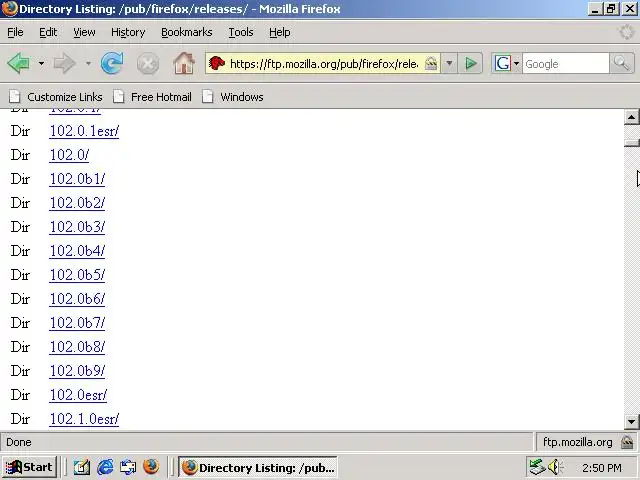Click the network tray icon
This screenshot has width=640, height=480.
[x=537, y=467]
